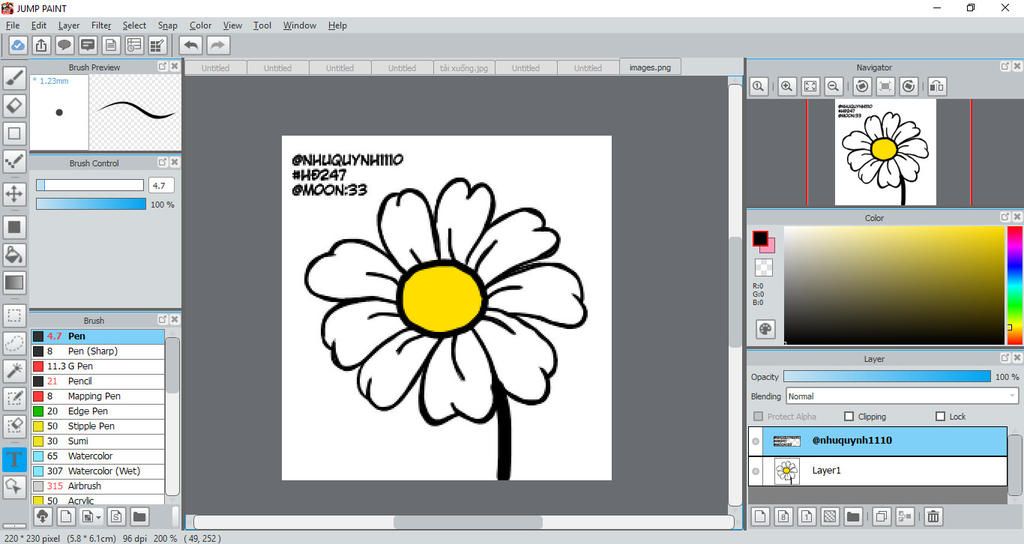
Task: Float the Brush Control panel
Action: (162, 163)
